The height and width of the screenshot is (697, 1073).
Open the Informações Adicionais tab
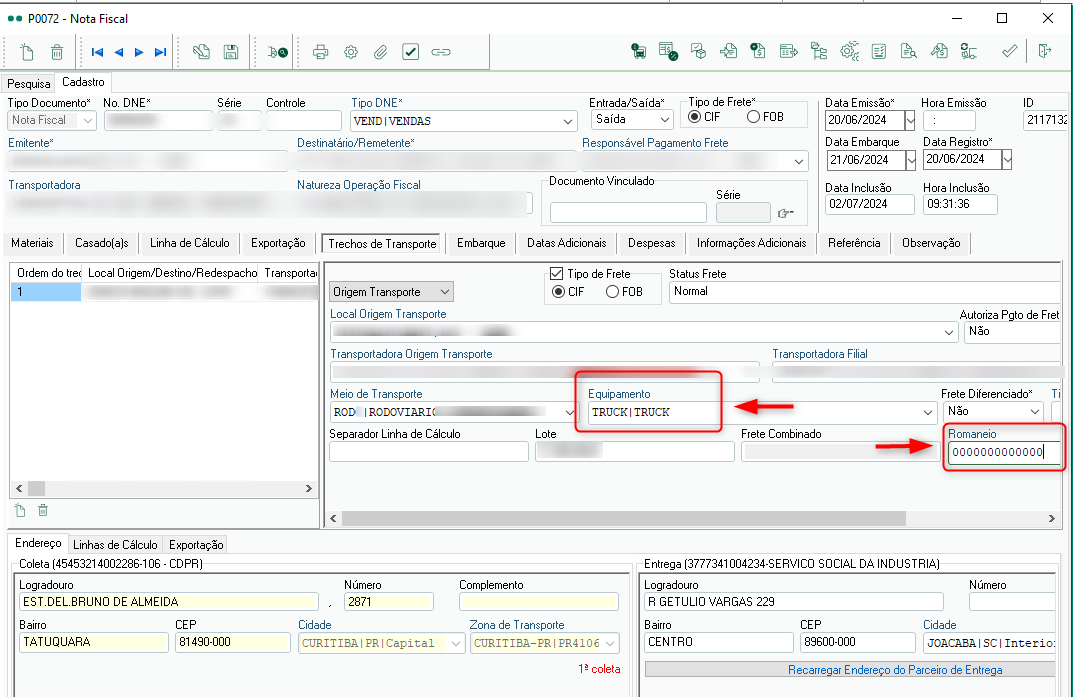[751, 243]
